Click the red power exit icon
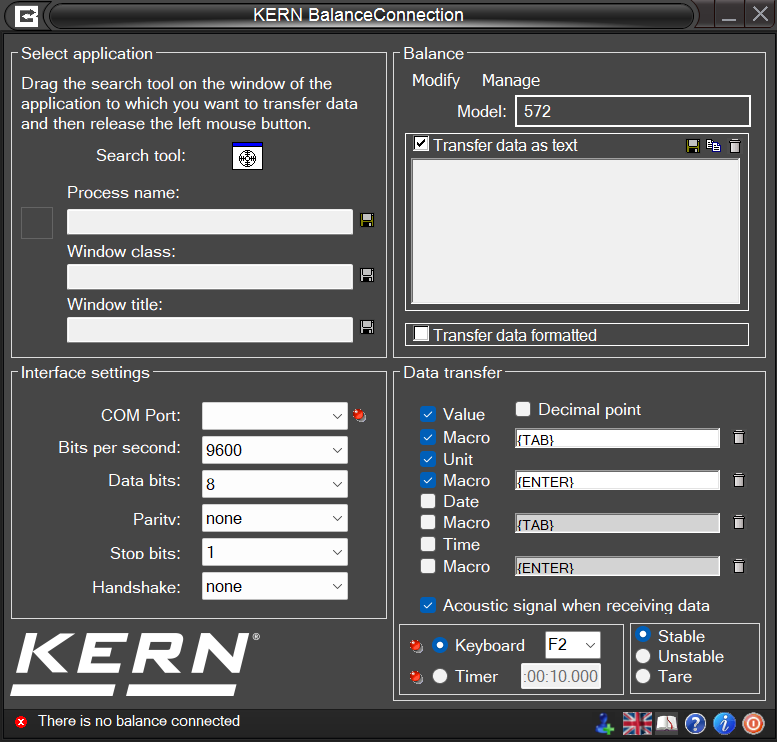Screen dimensions: 777x742 coord(753,724)
